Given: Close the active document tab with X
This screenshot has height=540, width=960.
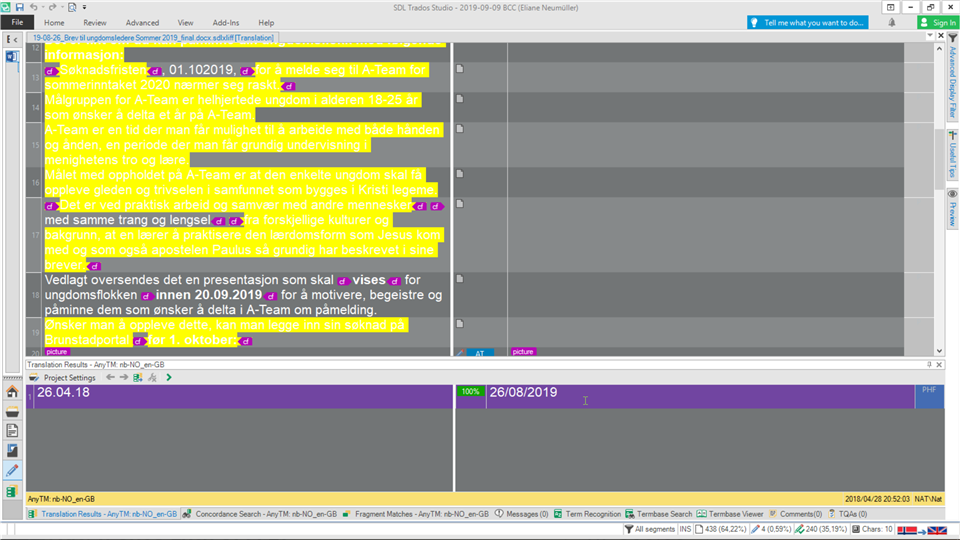Looking at the screenshot, I should (941, 36).
